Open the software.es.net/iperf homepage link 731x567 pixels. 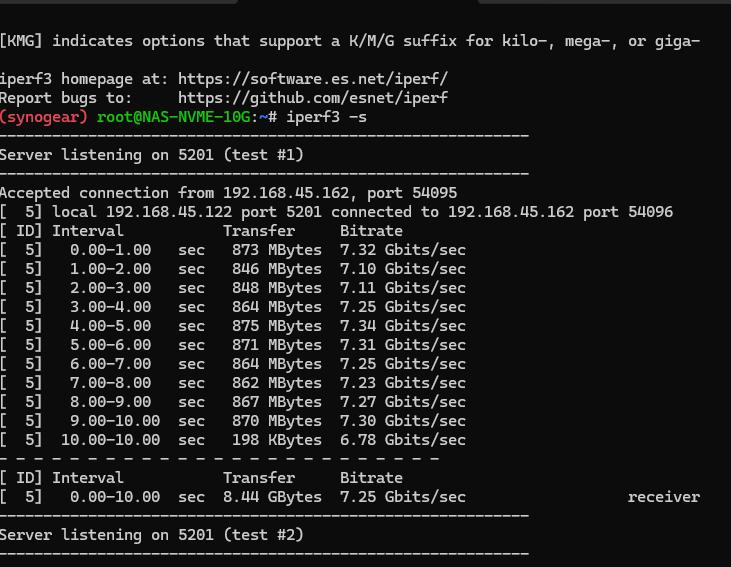point(313,79)
